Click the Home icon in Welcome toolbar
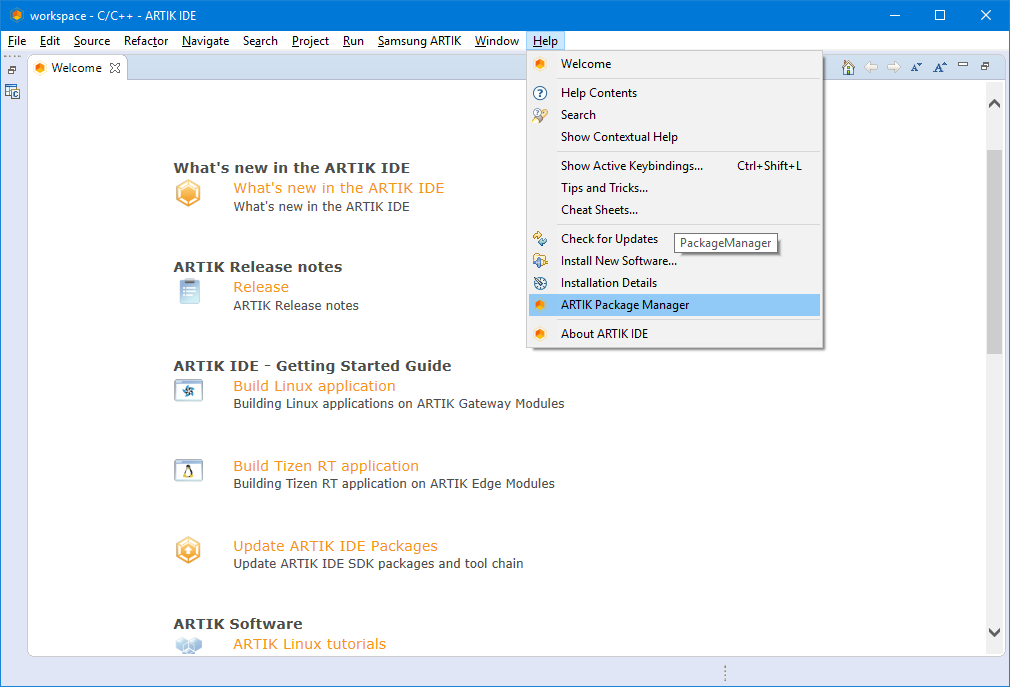The height and width of the screenshot is (687, 1010). 848,67
